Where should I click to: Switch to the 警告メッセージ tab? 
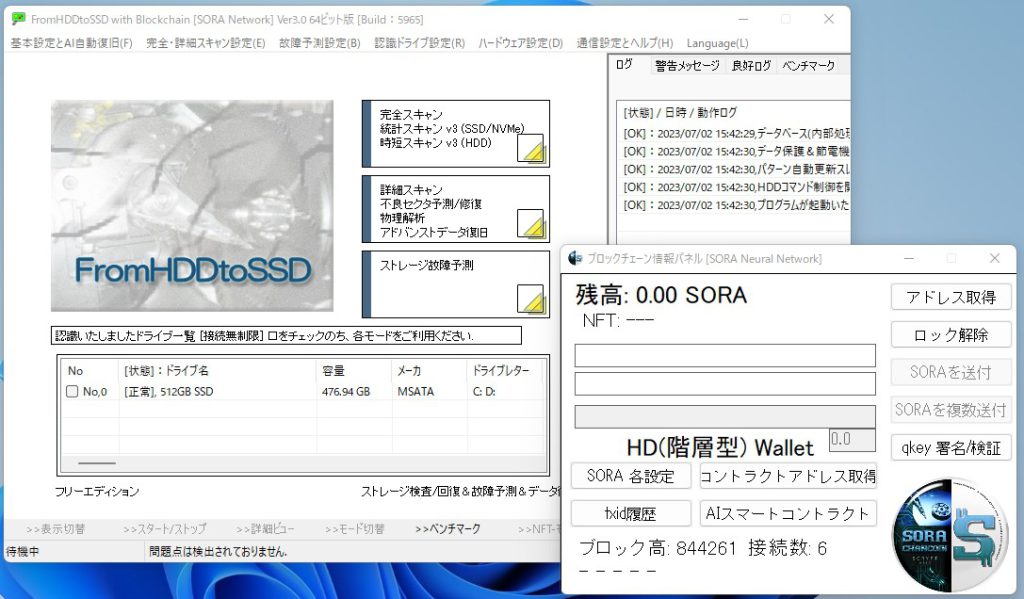[x=687, y=65]
